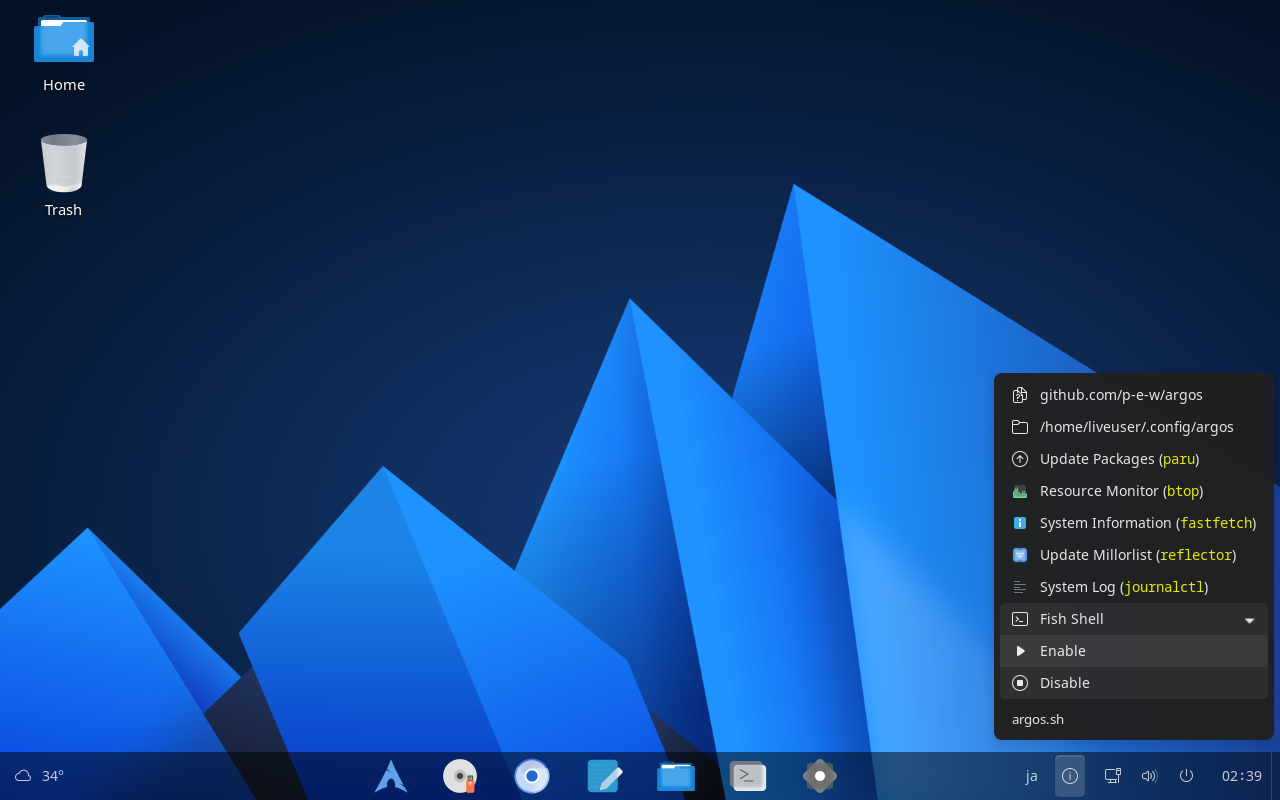The height and width of the screenshot is (800, 1280).
Task: Open the Settings gear app in dock
Action: tap(820, 776)
